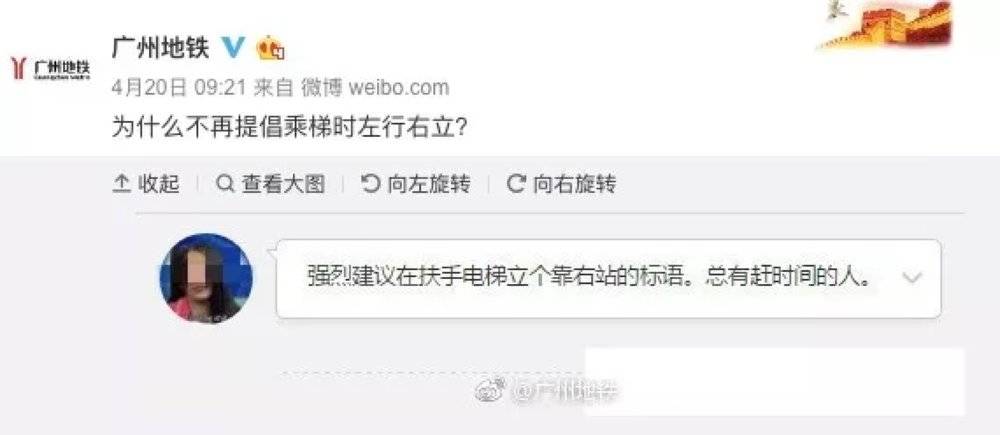This screenshot has height=435, width=1000.
Task: Click the upward arrow icon beside 收起
Action: point(121,184)
